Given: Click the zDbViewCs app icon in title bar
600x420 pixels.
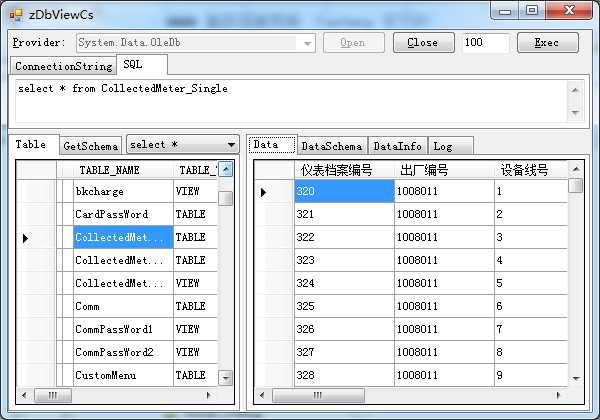Looking at the screenshot, I should click(x=16, y=15).
